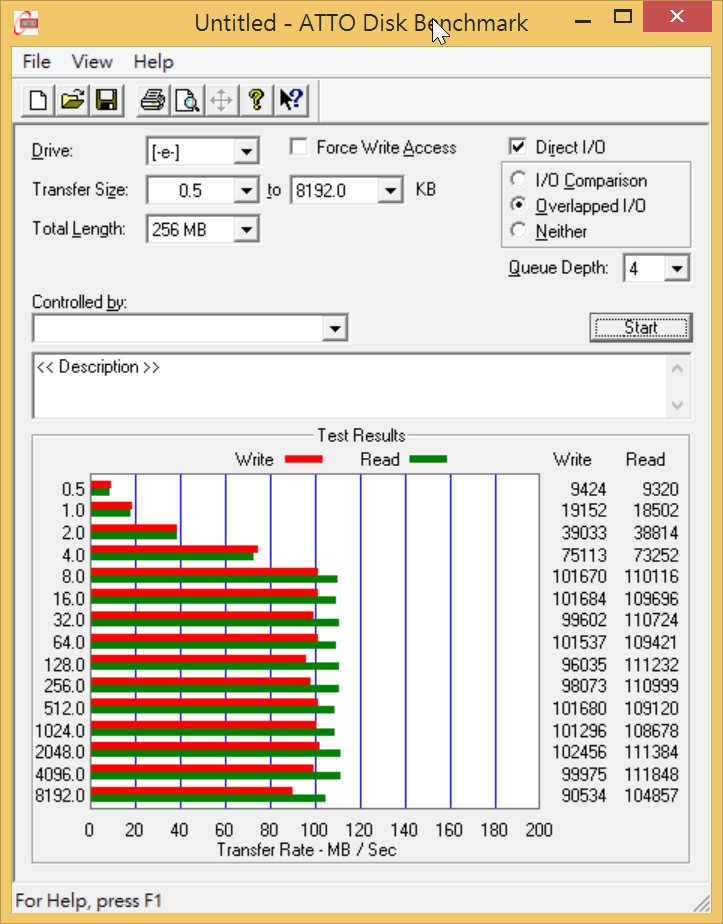This screenshot has height=924, width=723.
Task: Click the Description scrollbar down arrow
Action: (x=678, y=405)
